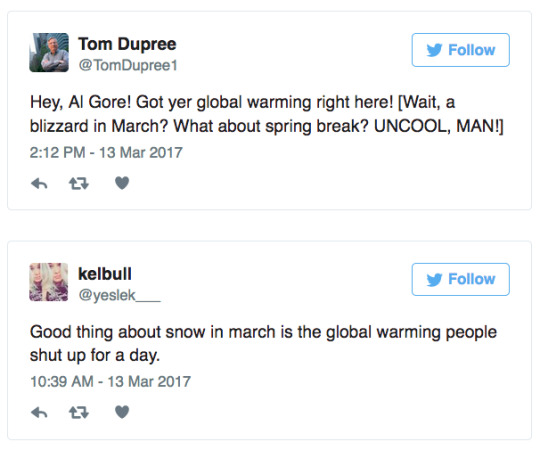Follow kelbull on Twitter
The height and width of the screenshot is (450, 540).
point(460,279)
